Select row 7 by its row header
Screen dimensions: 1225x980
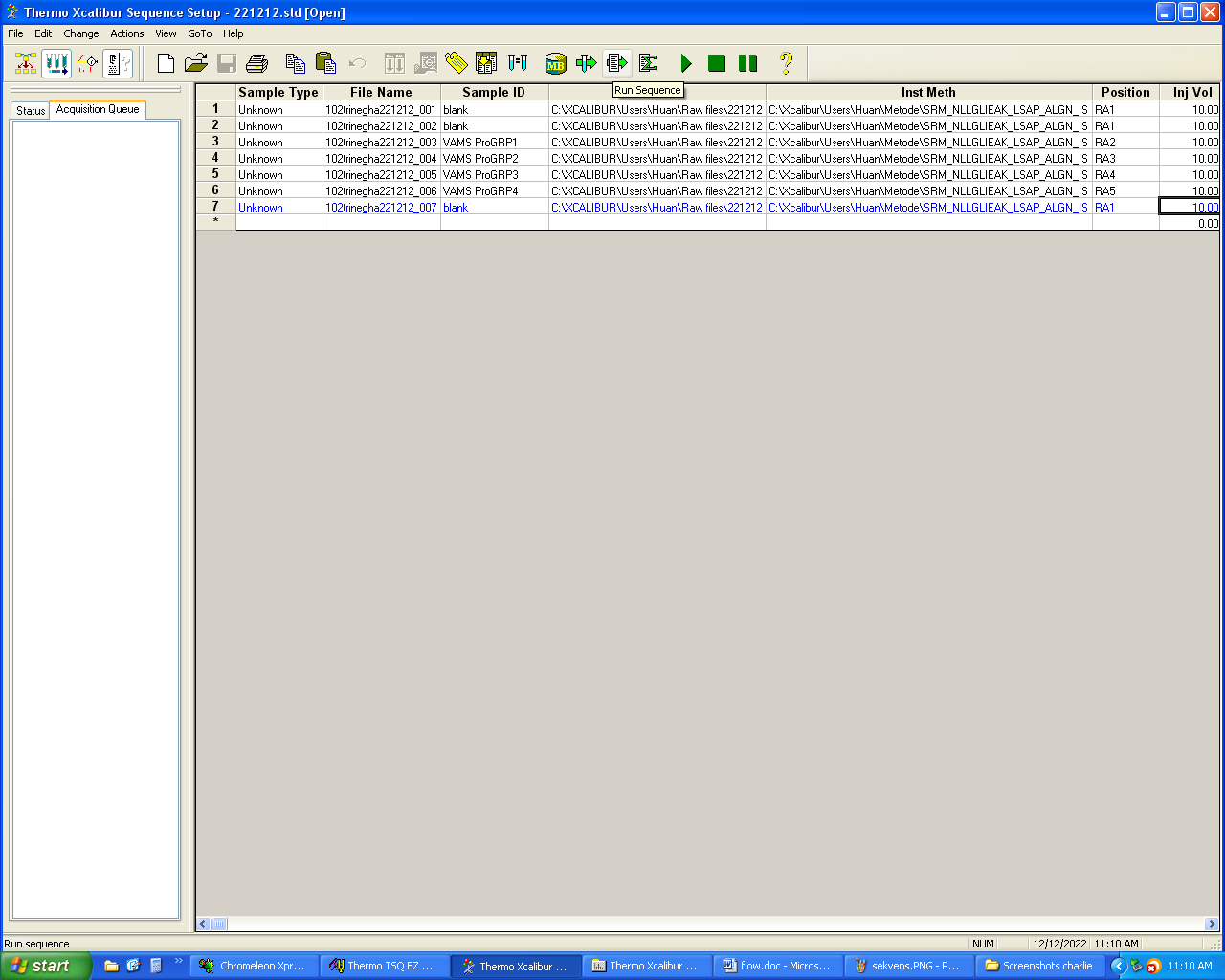(215, 207)
